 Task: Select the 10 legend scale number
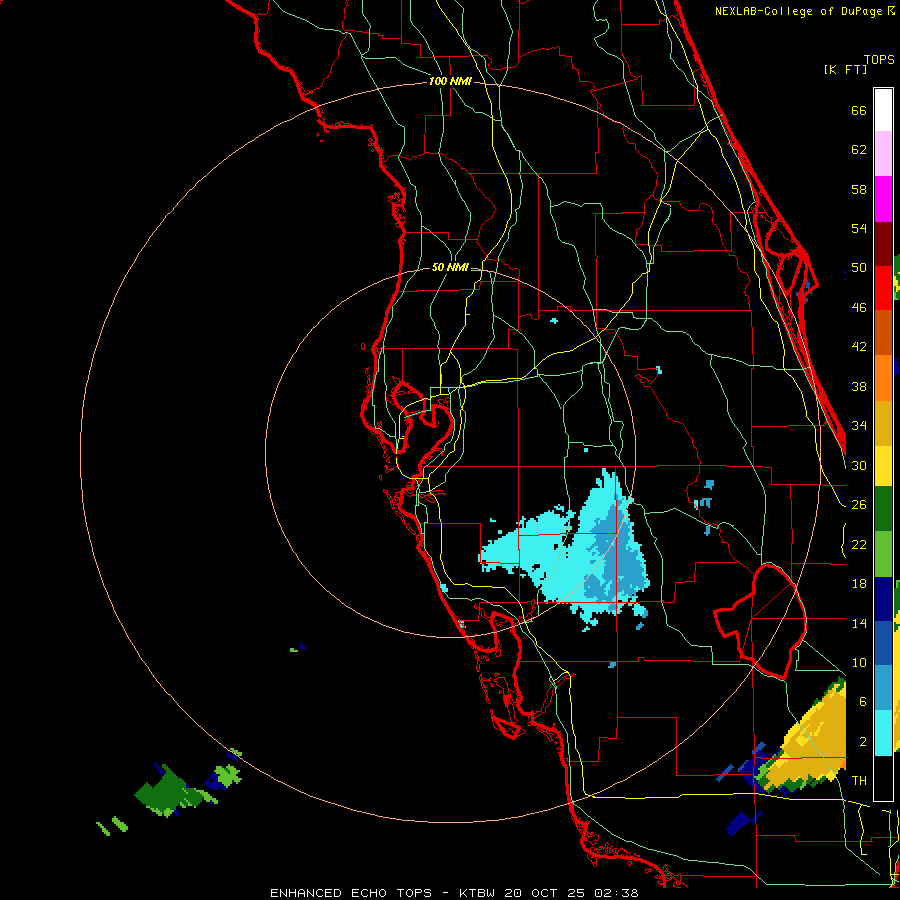point(859,663)
